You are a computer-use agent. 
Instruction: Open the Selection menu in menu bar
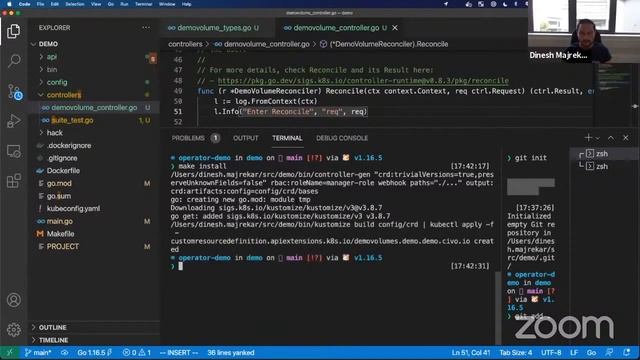(x=75, y=4)
